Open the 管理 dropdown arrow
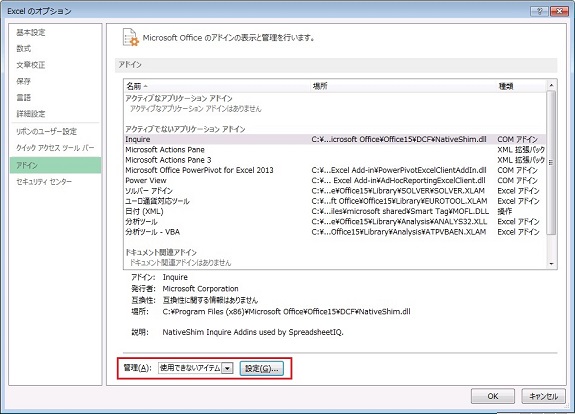This screenshot has width=575, height=414. (x=227, y=368)
